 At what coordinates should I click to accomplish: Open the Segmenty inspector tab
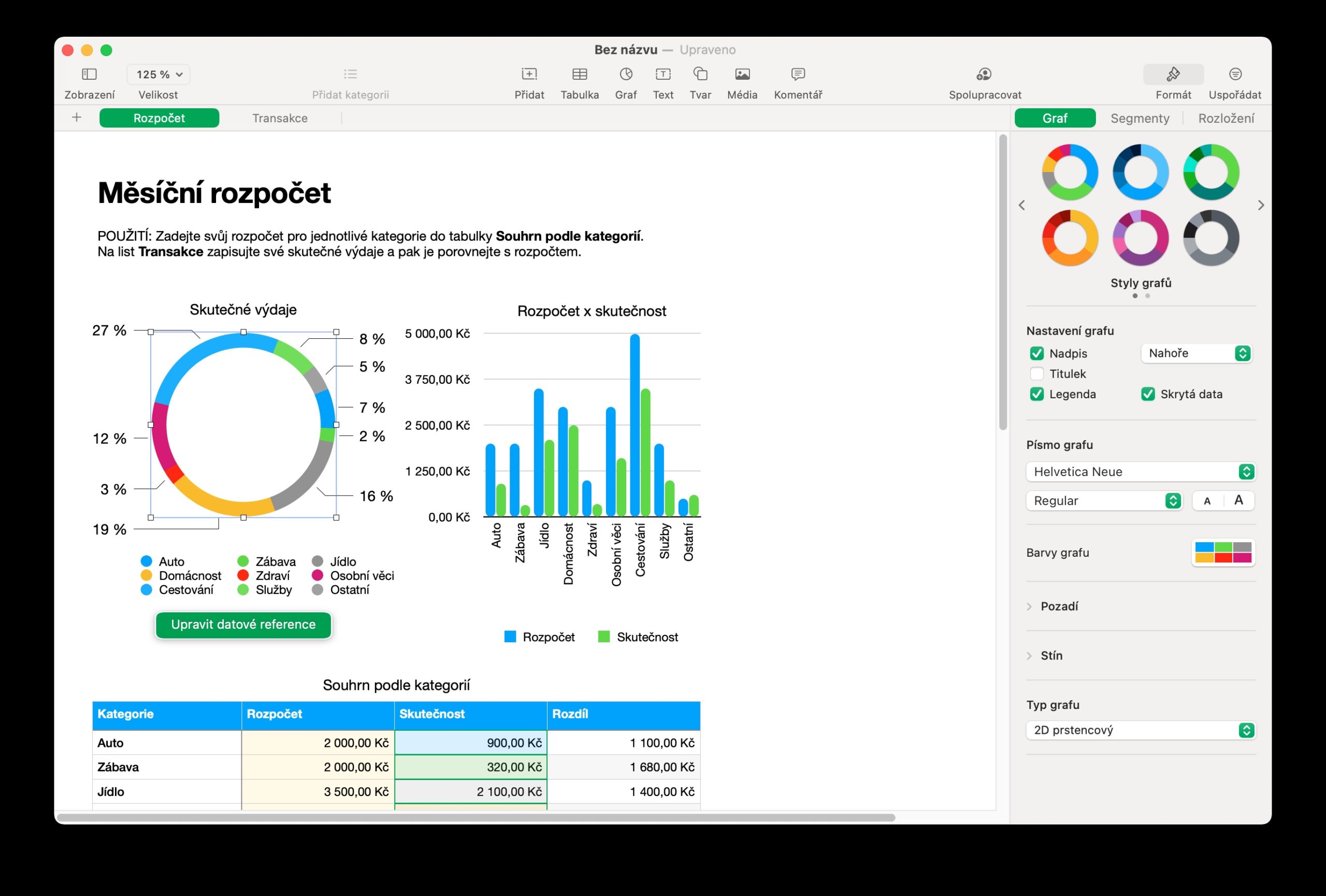coord(1140,118)
